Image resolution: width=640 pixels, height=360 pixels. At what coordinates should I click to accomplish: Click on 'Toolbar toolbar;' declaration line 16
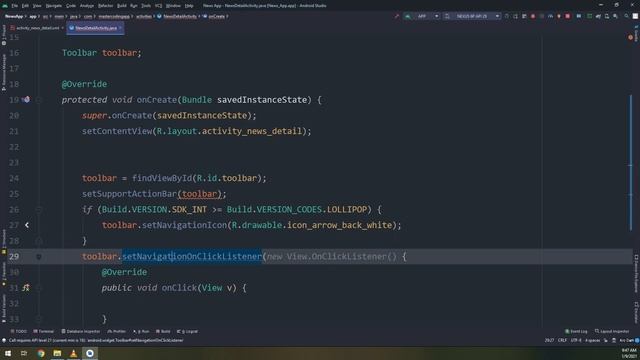(x=102, y=53)
